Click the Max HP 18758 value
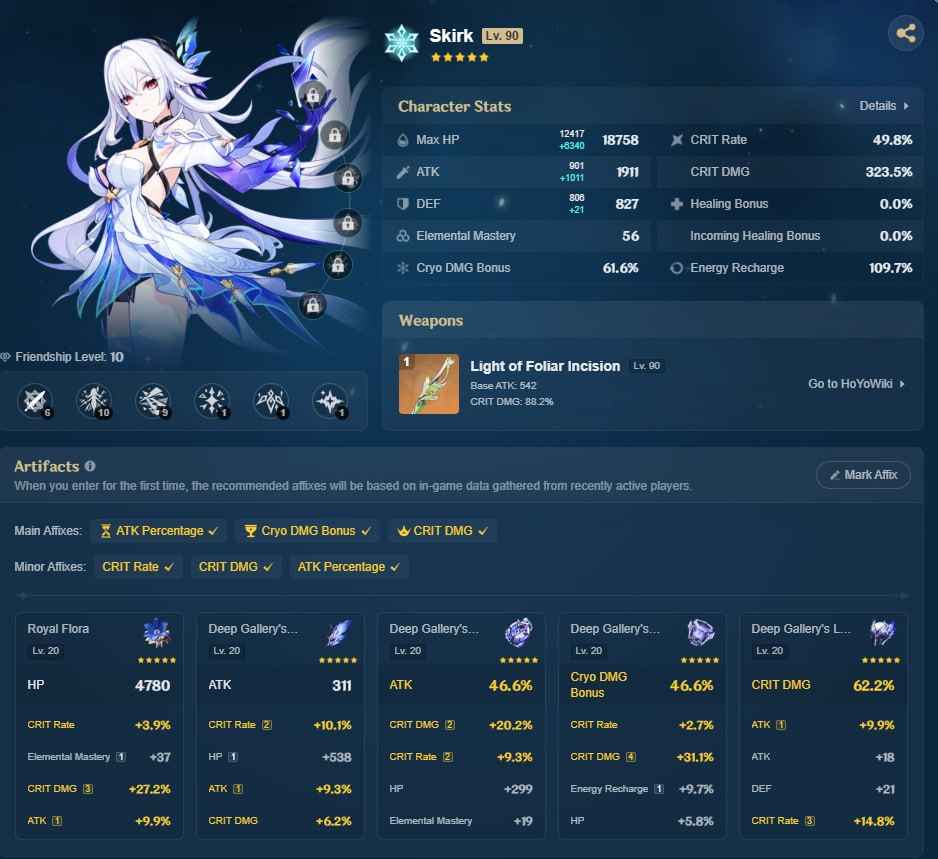This screenshot has height=859, width=938. coord(620,140)
